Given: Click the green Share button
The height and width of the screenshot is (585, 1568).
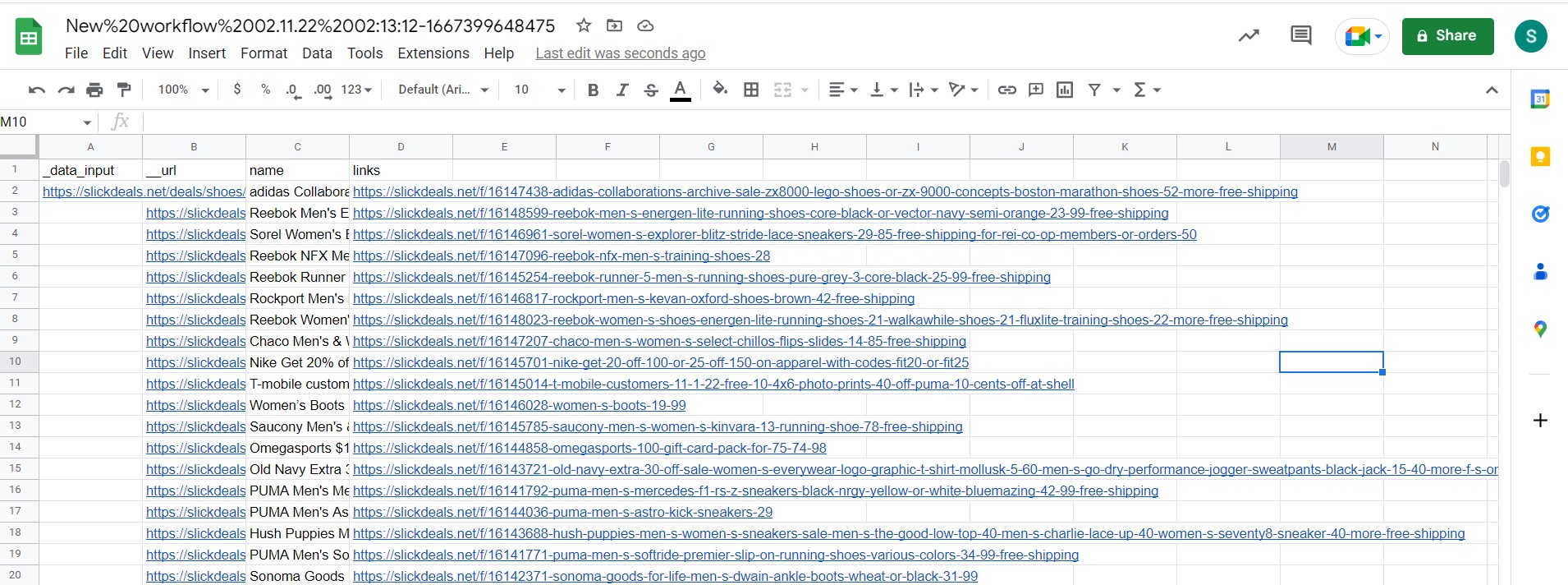Looking at the screenshot, I should (1447, 36).
